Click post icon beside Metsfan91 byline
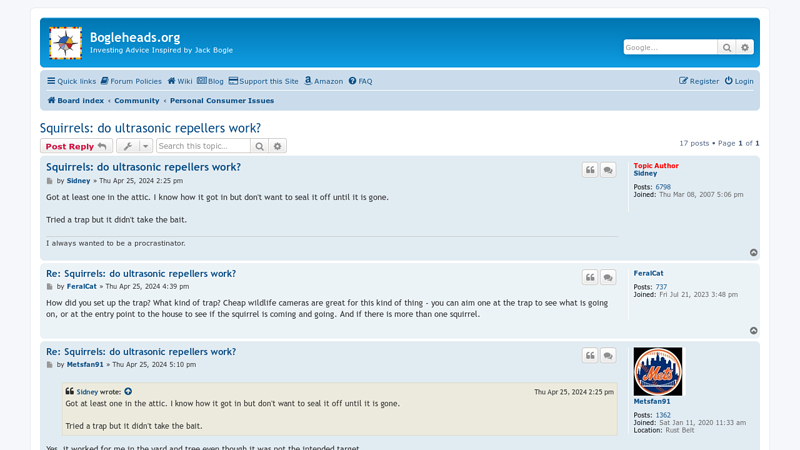Viewport: 800px width, 450px height. point(49,365)
